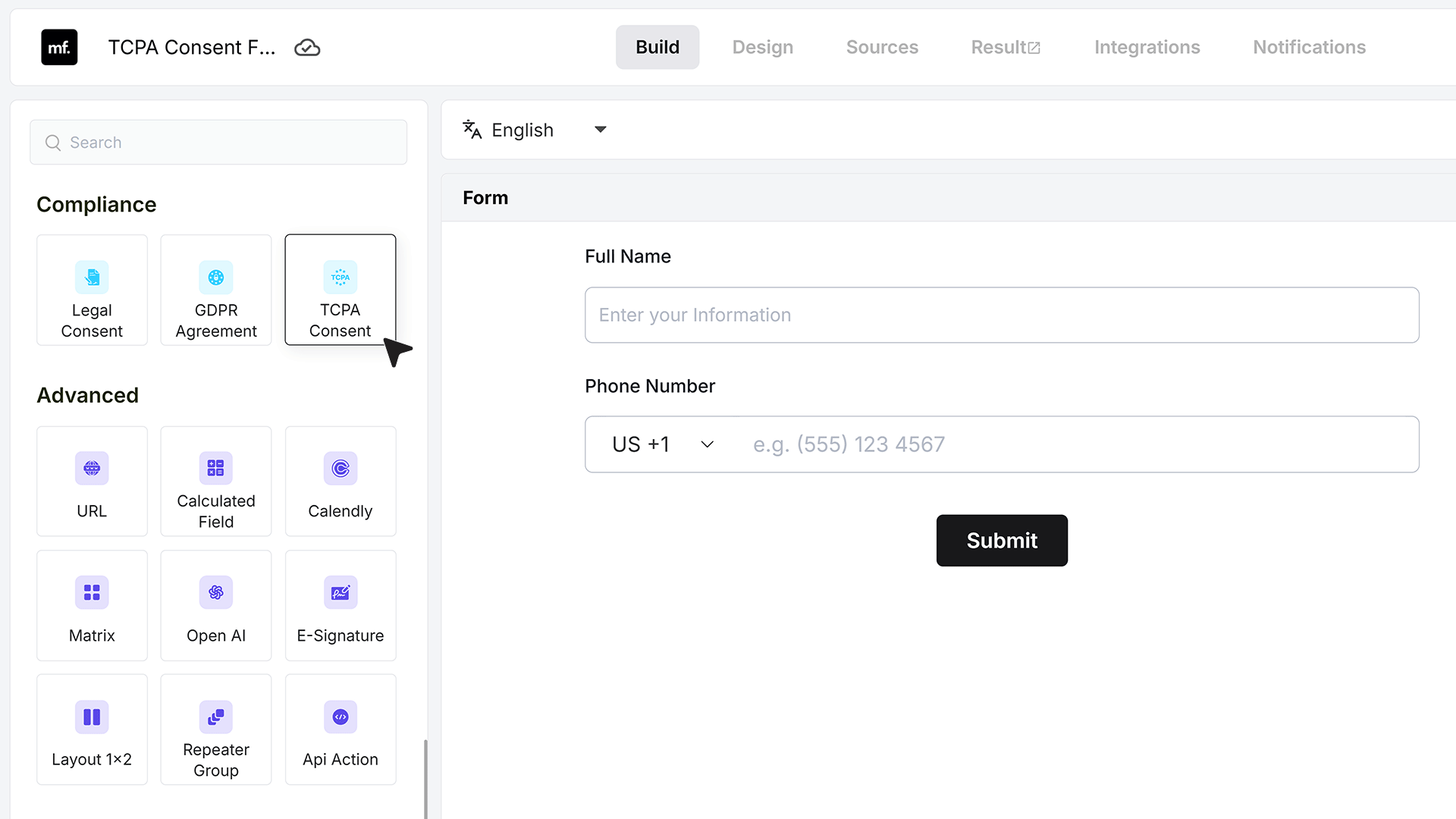Screen dimensions: 1456x819
Task: Insert the E-Signature field
Action: (x=340, y=605)
